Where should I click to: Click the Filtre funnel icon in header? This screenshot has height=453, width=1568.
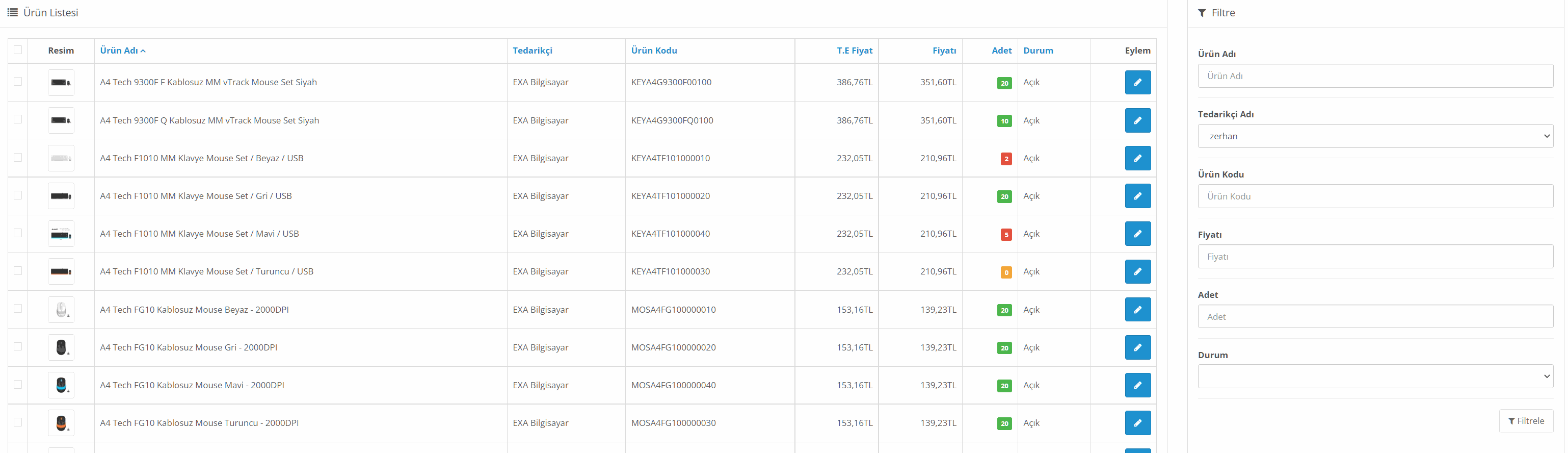(x=1202, y=13)
